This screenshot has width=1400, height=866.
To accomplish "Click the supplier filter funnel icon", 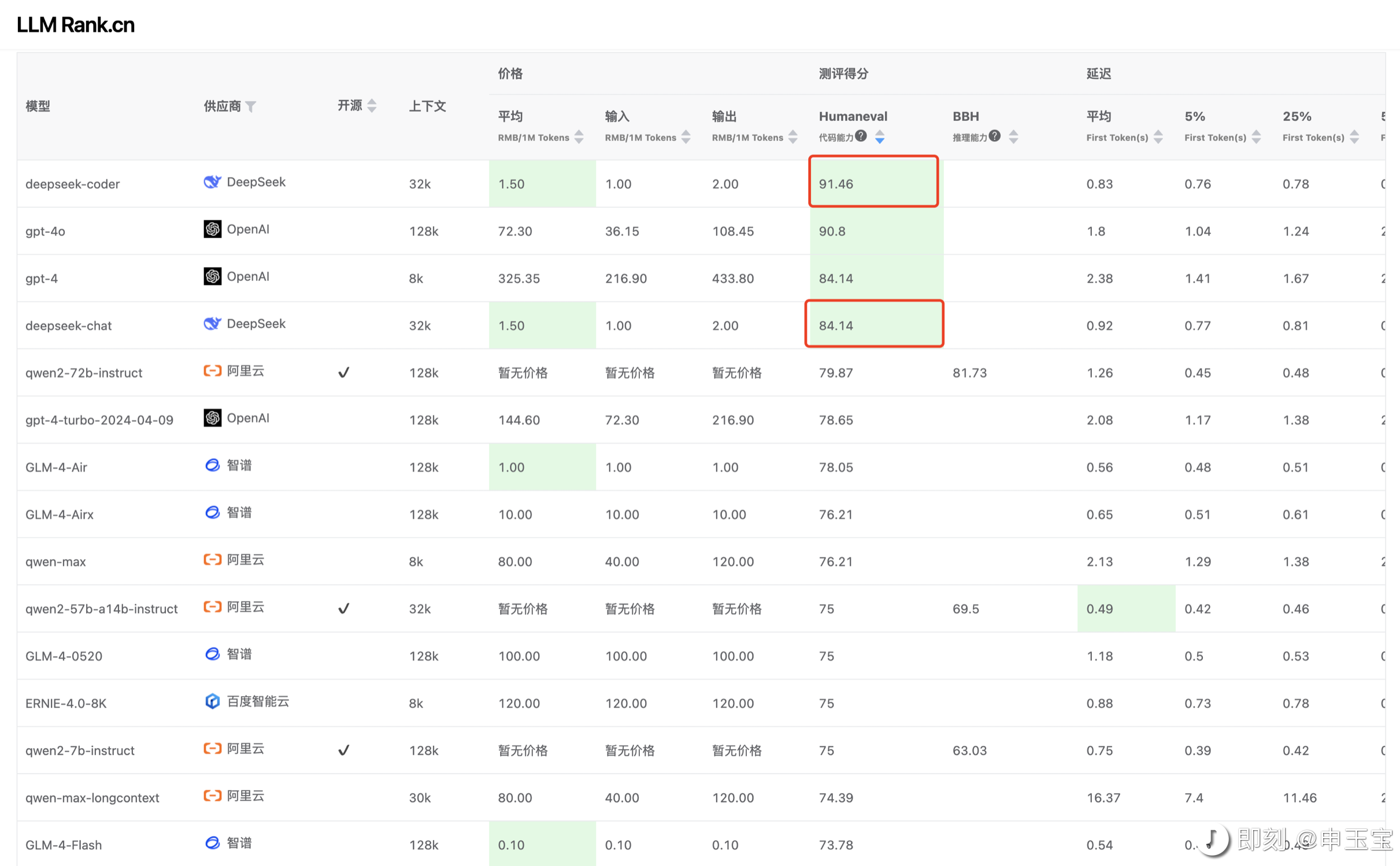I will 250,107.
